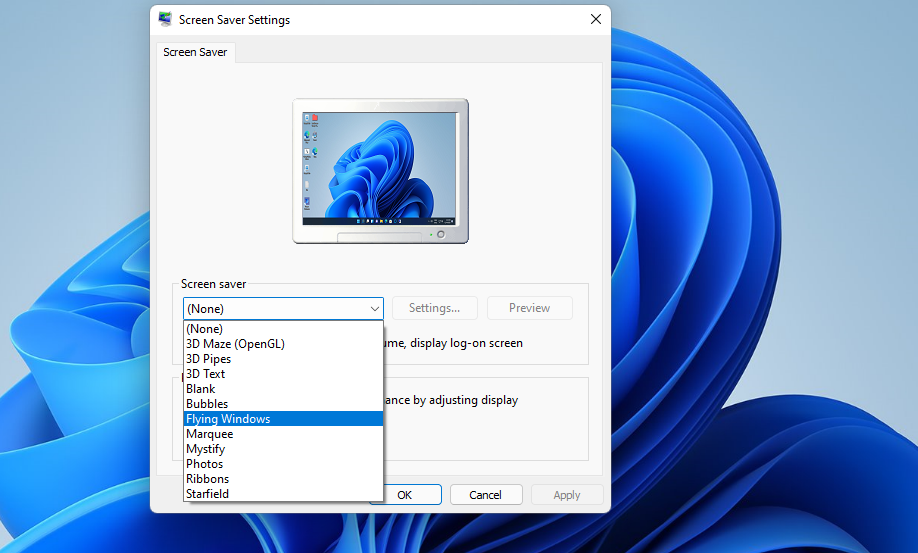Click the Apply button

coord(567,494)
